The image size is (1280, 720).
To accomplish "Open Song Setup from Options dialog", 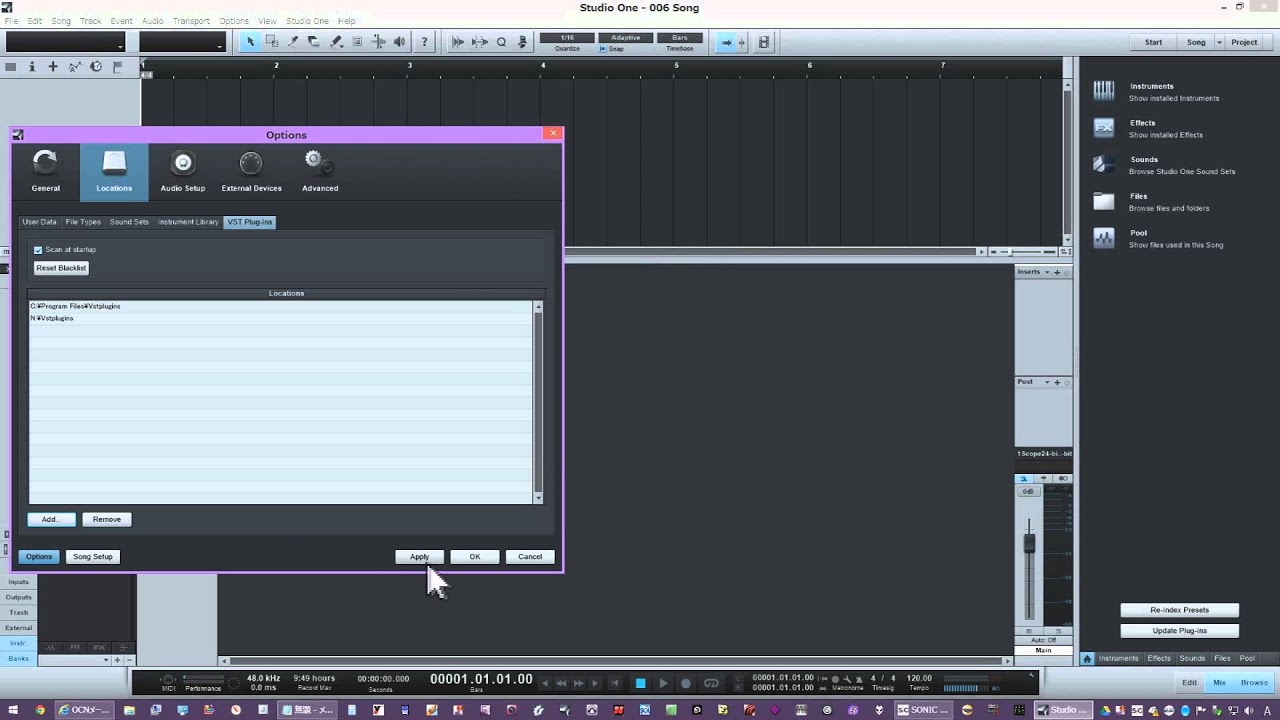I will (x=93, y=557).
